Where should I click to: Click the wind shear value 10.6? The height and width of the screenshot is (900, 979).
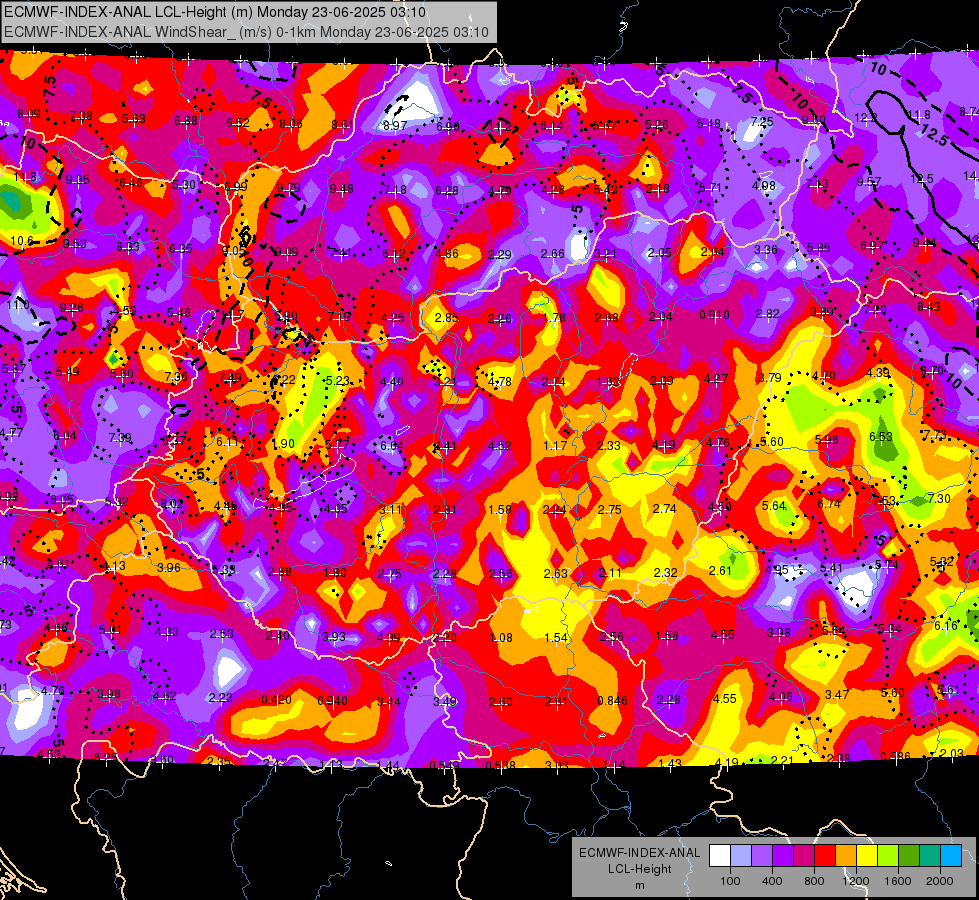tap(22, 241)
